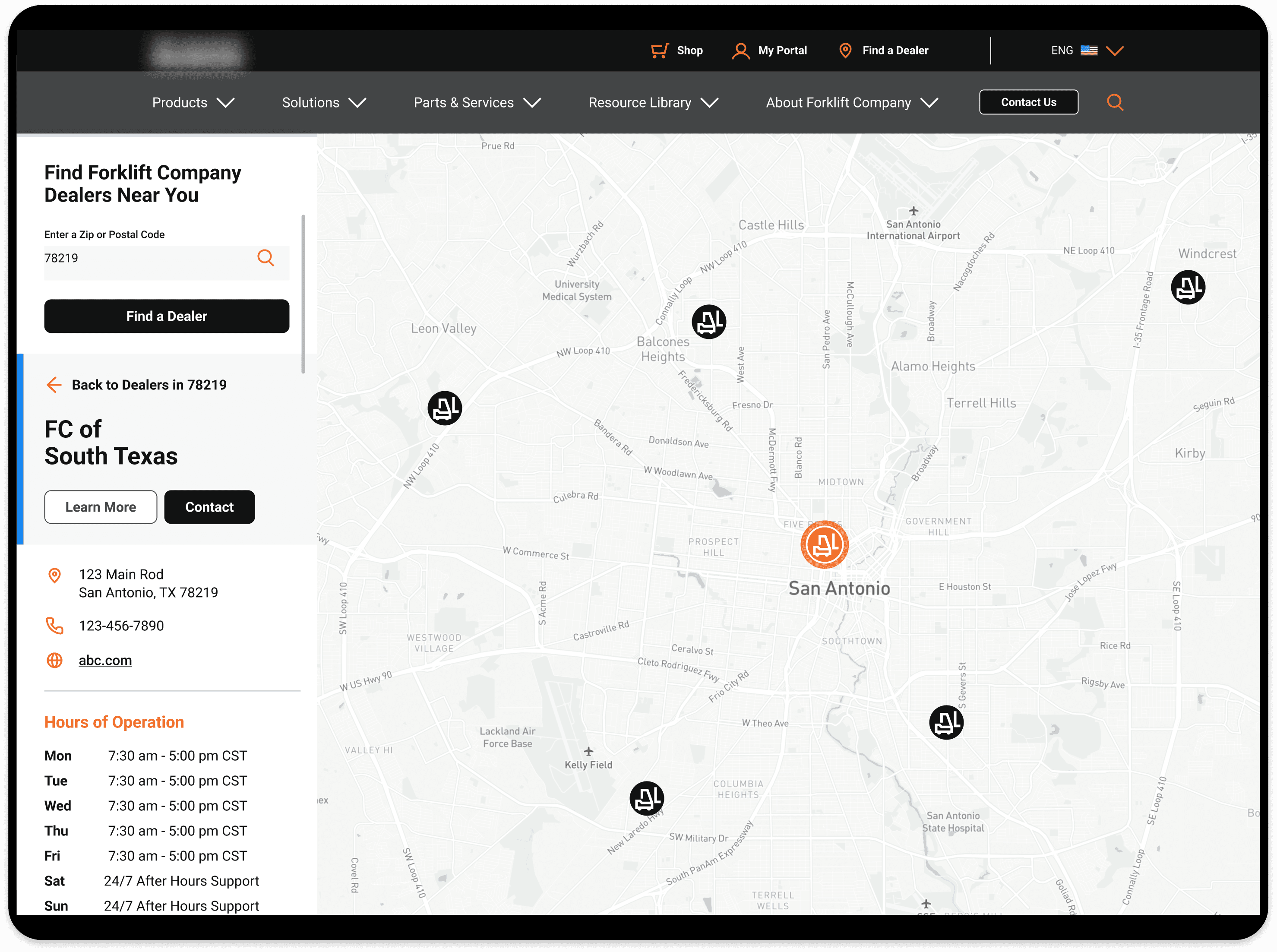Click search icon in zip code field

click(x=265, y=258)
